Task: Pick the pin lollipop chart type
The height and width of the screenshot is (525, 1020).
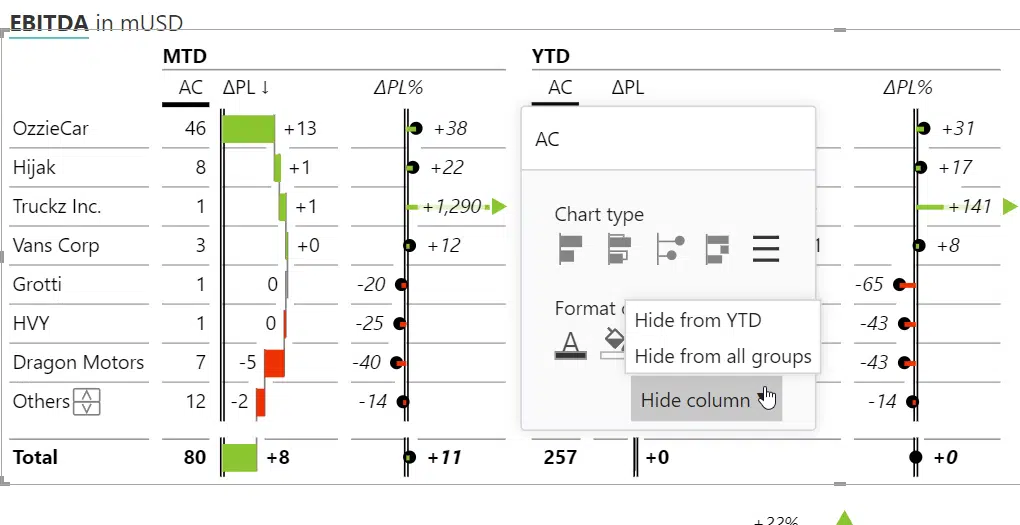Action: 671,249
